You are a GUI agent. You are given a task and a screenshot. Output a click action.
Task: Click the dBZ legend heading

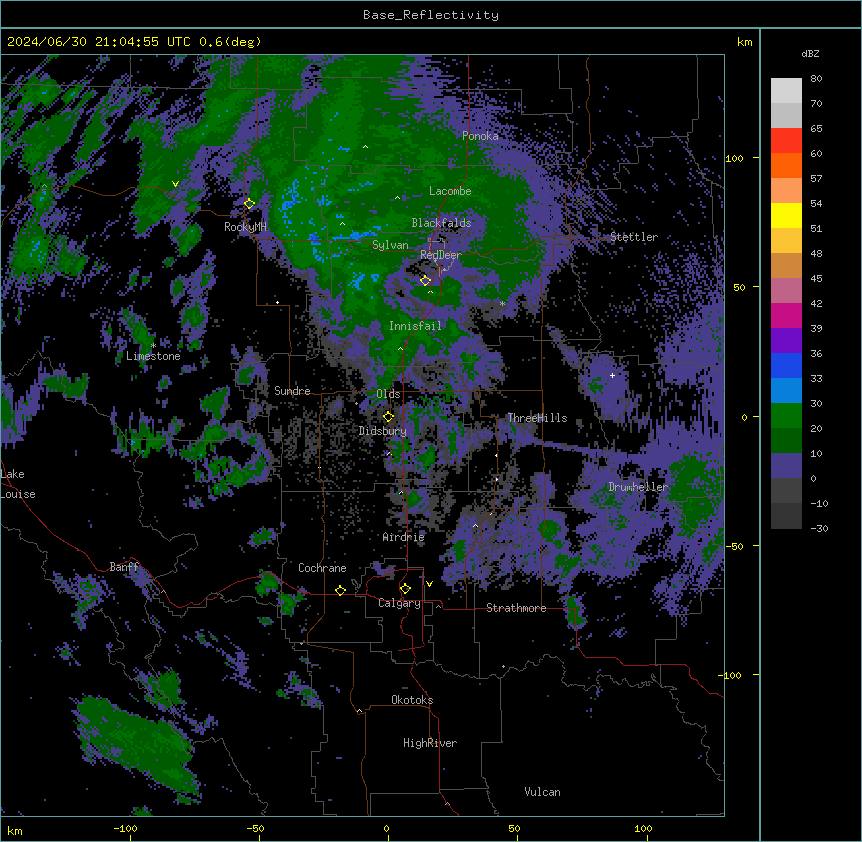click(810, 54)
